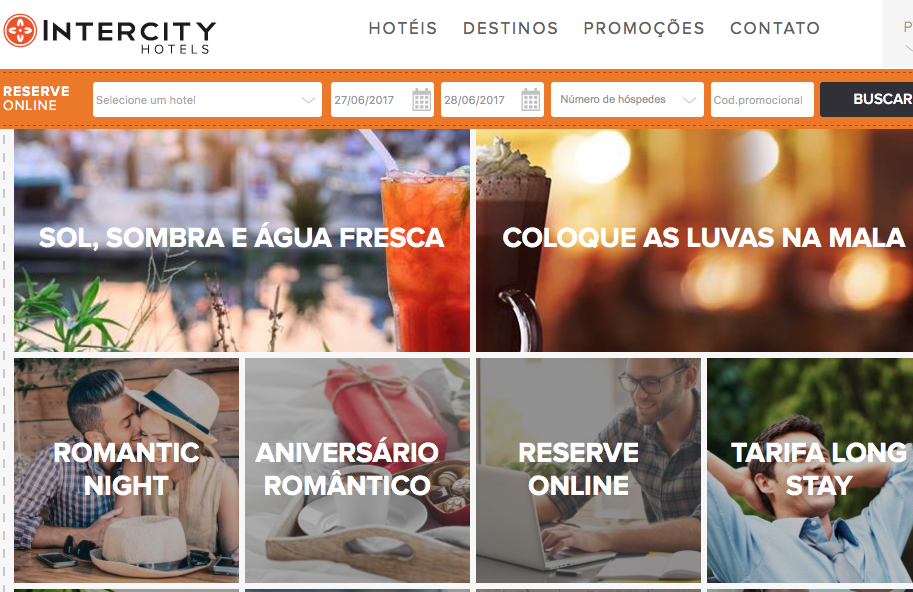Select the 27/06/2017 check-in date field
This screenshot has height=592, width=913.
382,100
